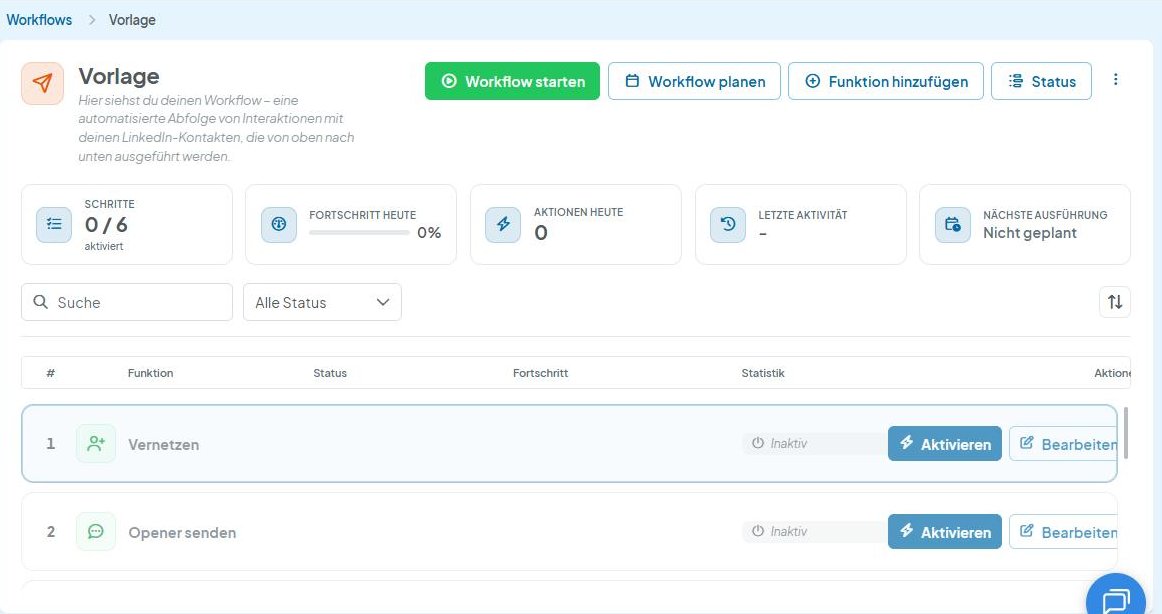1162x614 pixels.
Task: Click the Statistik column header
Action: coord(763,373)
